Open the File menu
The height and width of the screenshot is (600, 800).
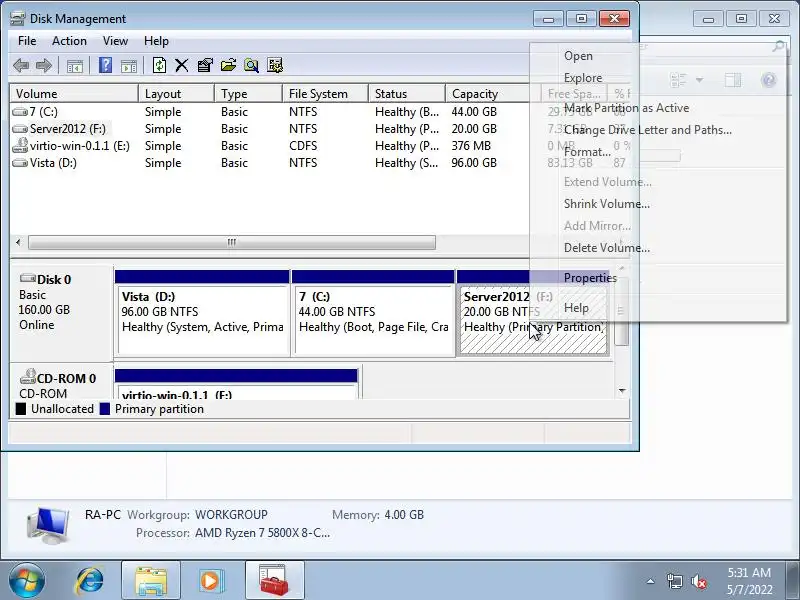[x=27, y=41]
